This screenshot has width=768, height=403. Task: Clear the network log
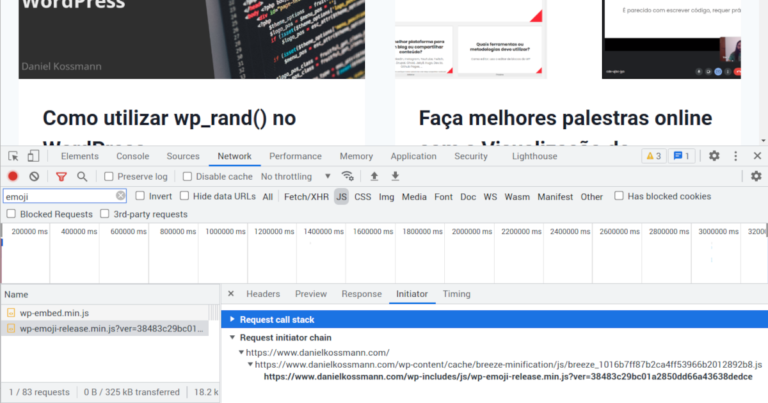[x=34, y=176]
